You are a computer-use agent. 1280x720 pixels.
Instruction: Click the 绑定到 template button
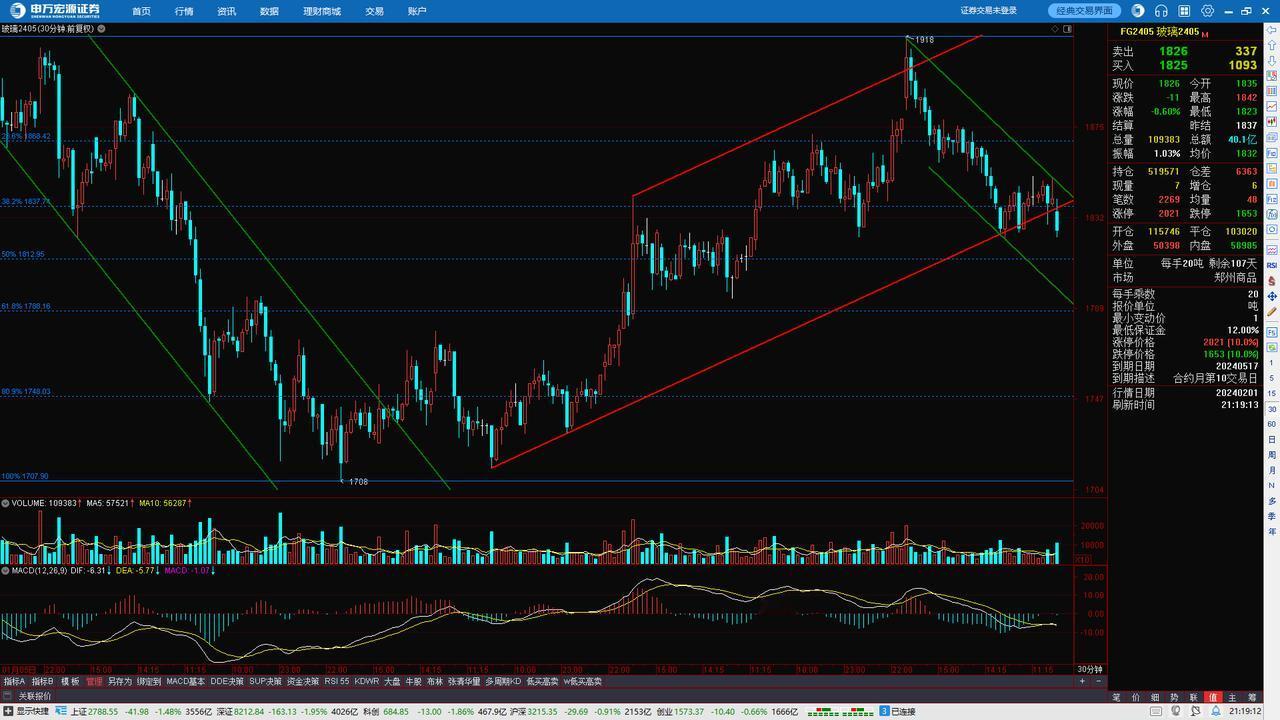pos(149,681)
